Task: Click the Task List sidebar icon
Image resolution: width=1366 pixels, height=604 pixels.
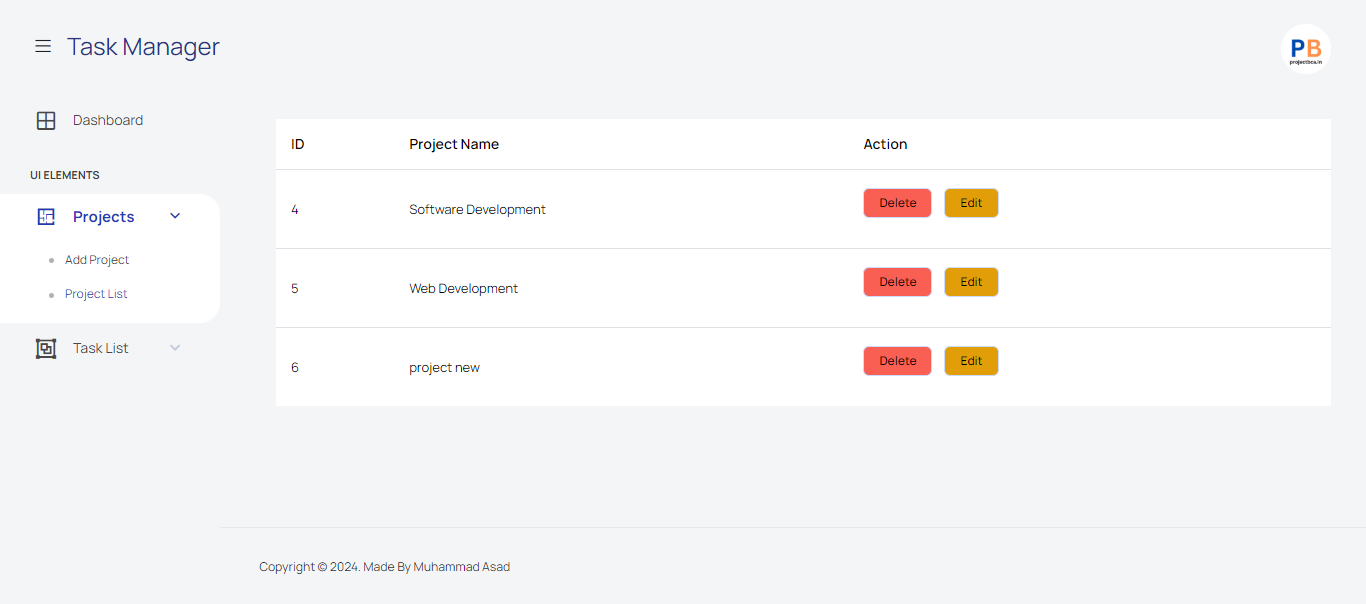Action: [46, 348]
